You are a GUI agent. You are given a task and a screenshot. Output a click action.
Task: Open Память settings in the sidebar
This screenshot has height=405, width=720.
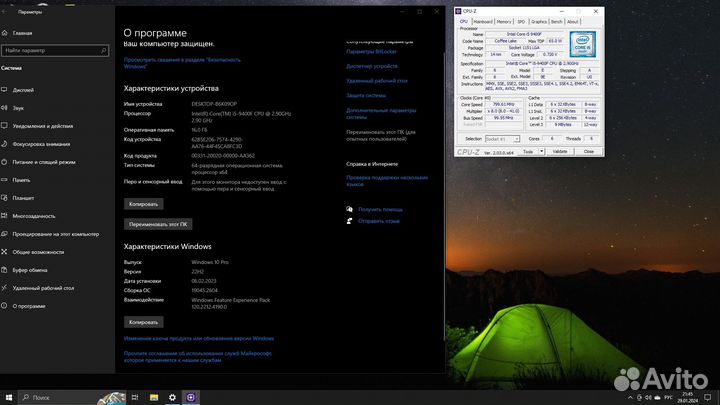point(21,180)
